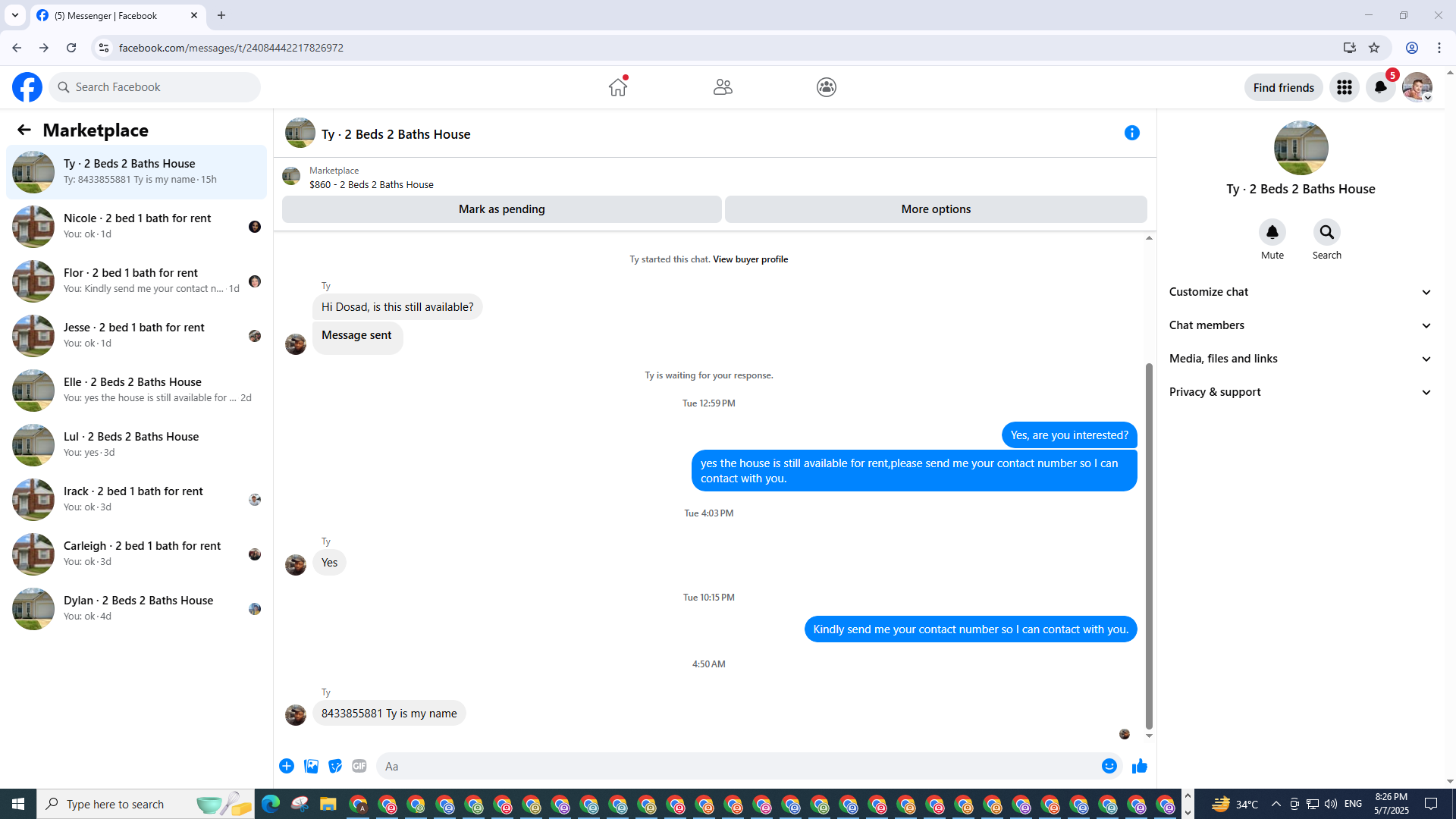
Task: Search within the conversation
Action: 1326,233
